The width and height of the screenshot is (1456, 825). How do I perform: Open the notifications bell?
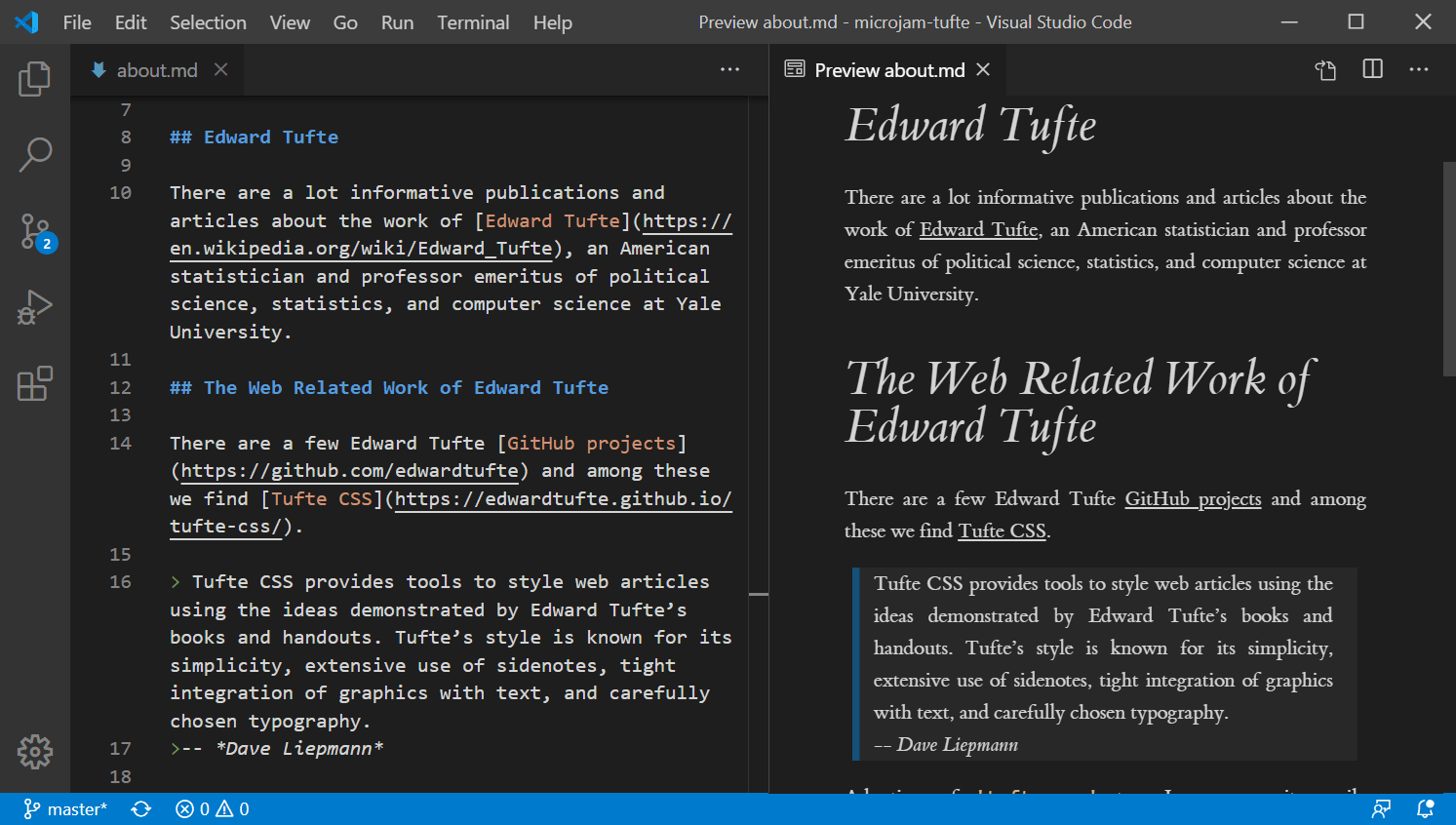click(x=1425, y=808)
